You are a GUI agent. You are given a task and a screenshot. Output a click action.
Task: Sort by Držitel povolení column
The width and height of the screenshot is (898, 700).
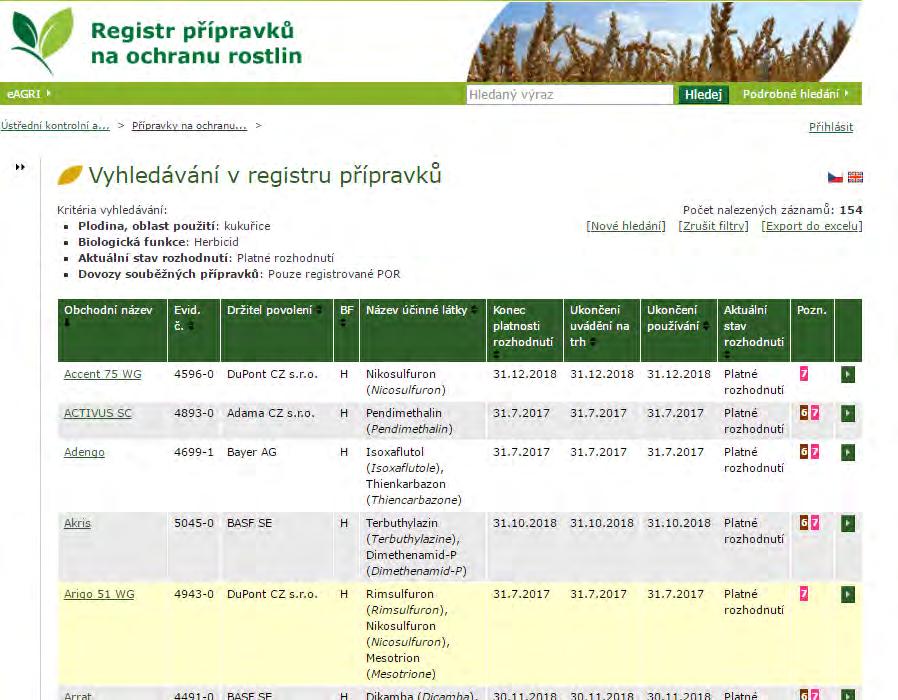[x=319, y=310]
